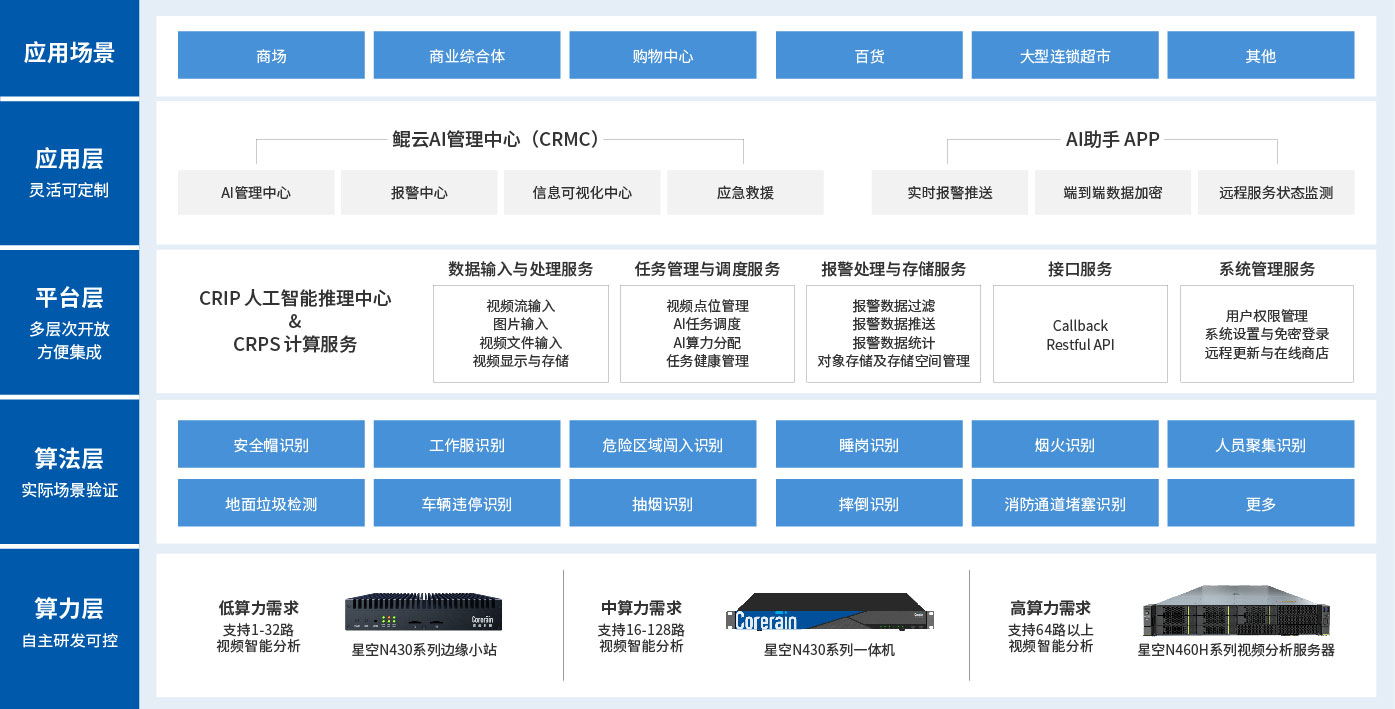Click the 应急救援 module
Viewport: 1395px width, 709px height.
point(744,192)
